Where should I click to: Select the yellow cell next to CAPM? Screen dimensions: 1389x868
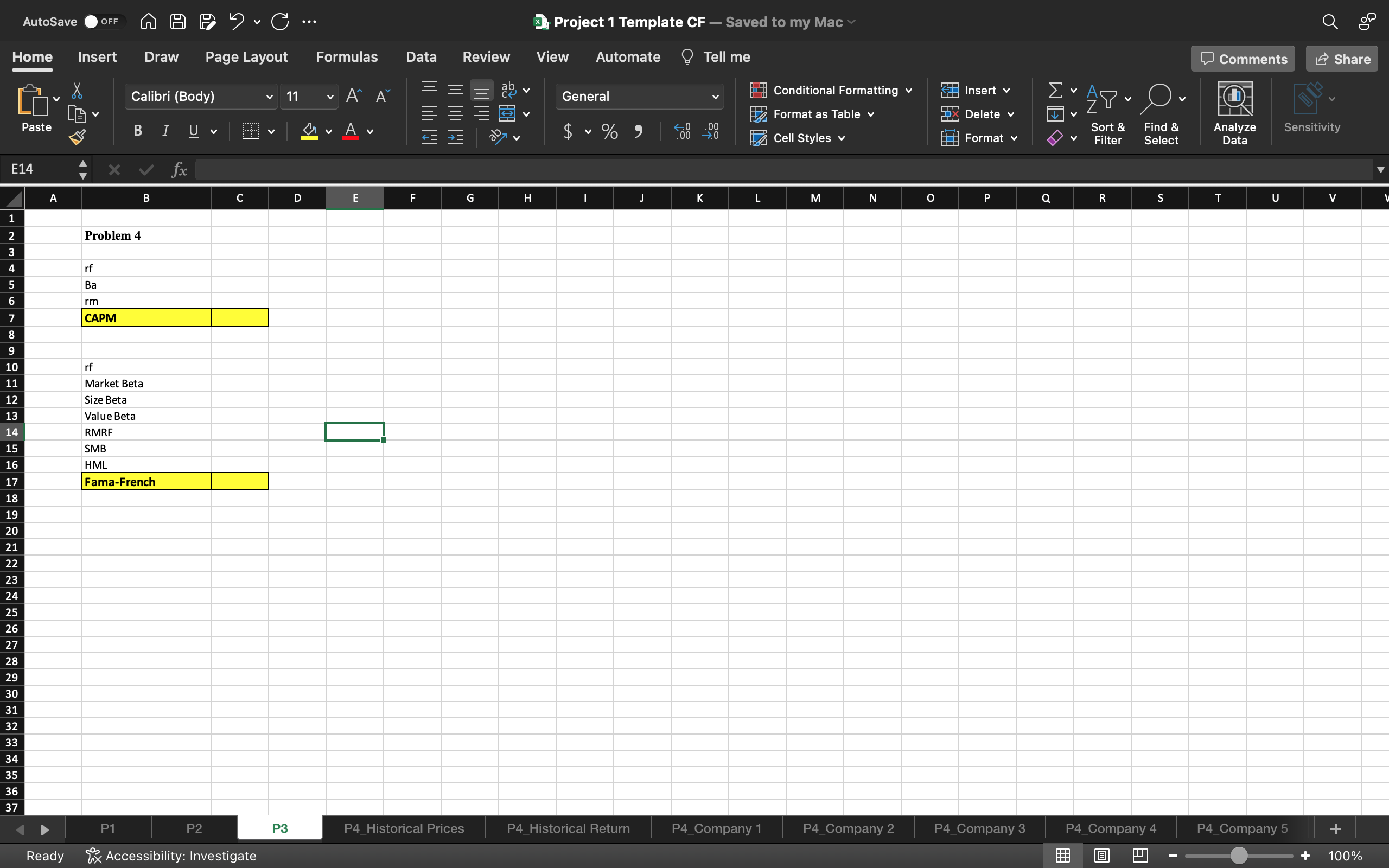(x=239, y=317)
